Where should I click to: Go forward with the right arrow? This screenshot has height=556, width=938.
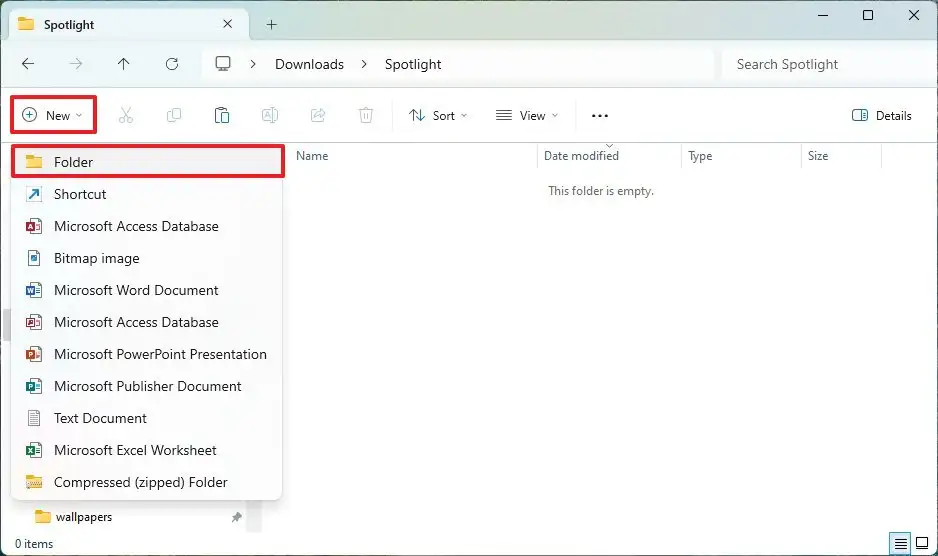[x=76, y=64]
